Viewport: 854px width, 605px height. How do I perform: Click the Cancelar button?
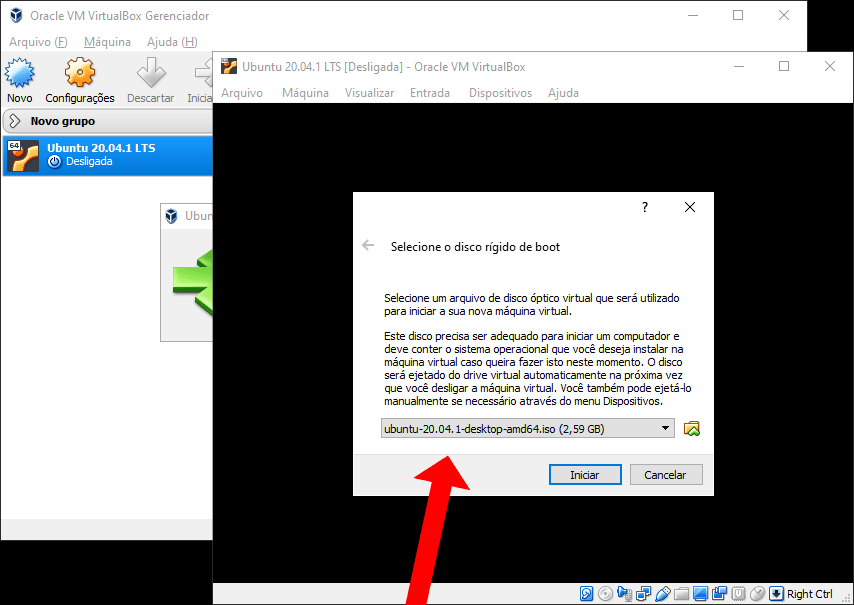[x=666, y=475]
